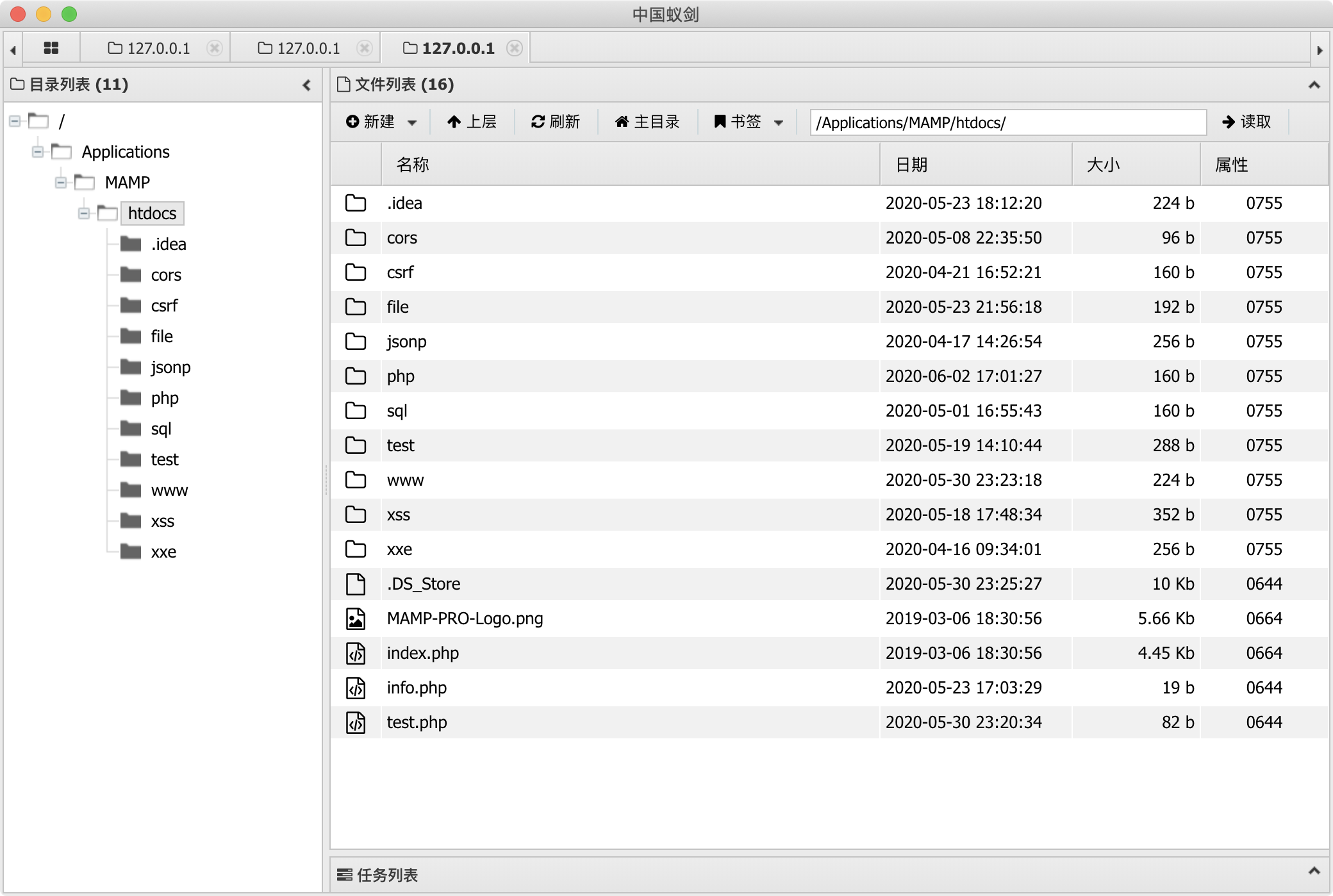Collapse the Applications tree node
The height and width of the screenshot is (896, 1333).
[38, 152]
